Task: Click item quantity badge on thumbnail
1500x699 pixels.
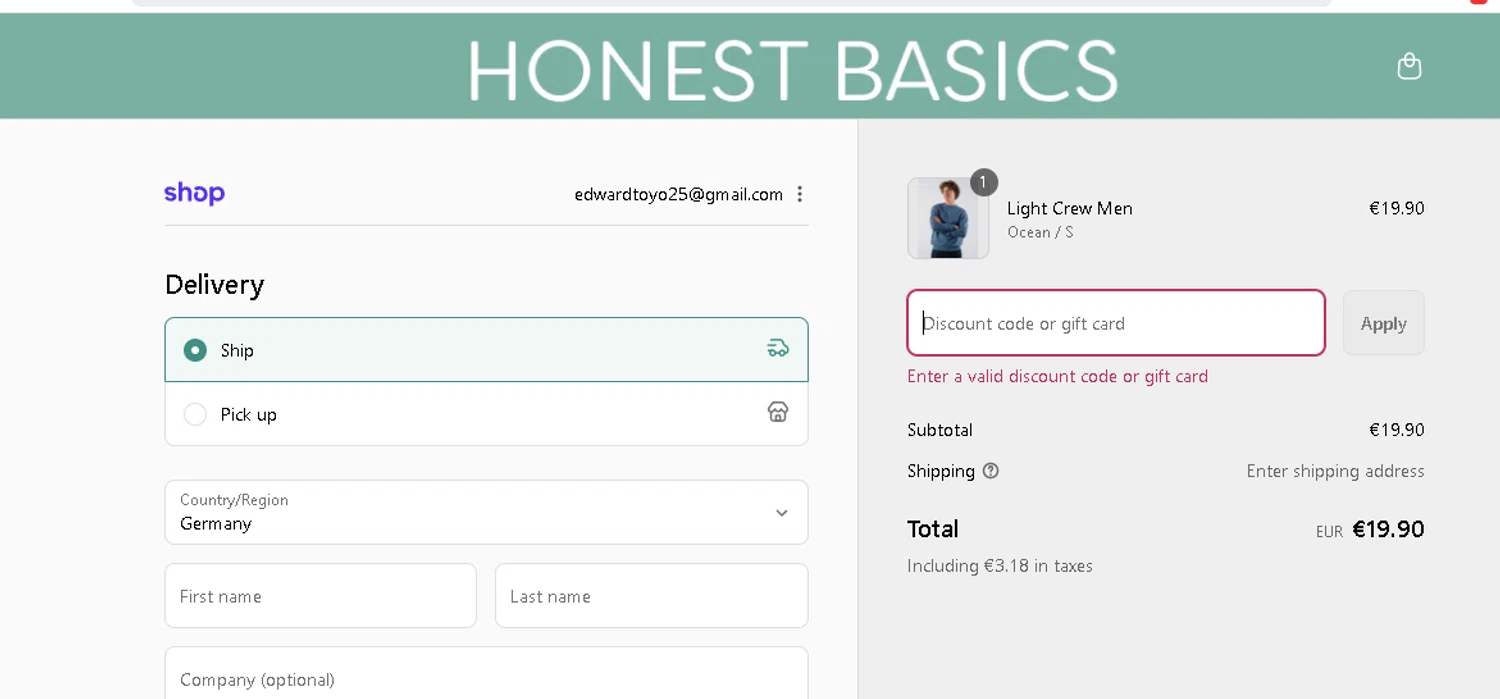Action: point(983,182)
